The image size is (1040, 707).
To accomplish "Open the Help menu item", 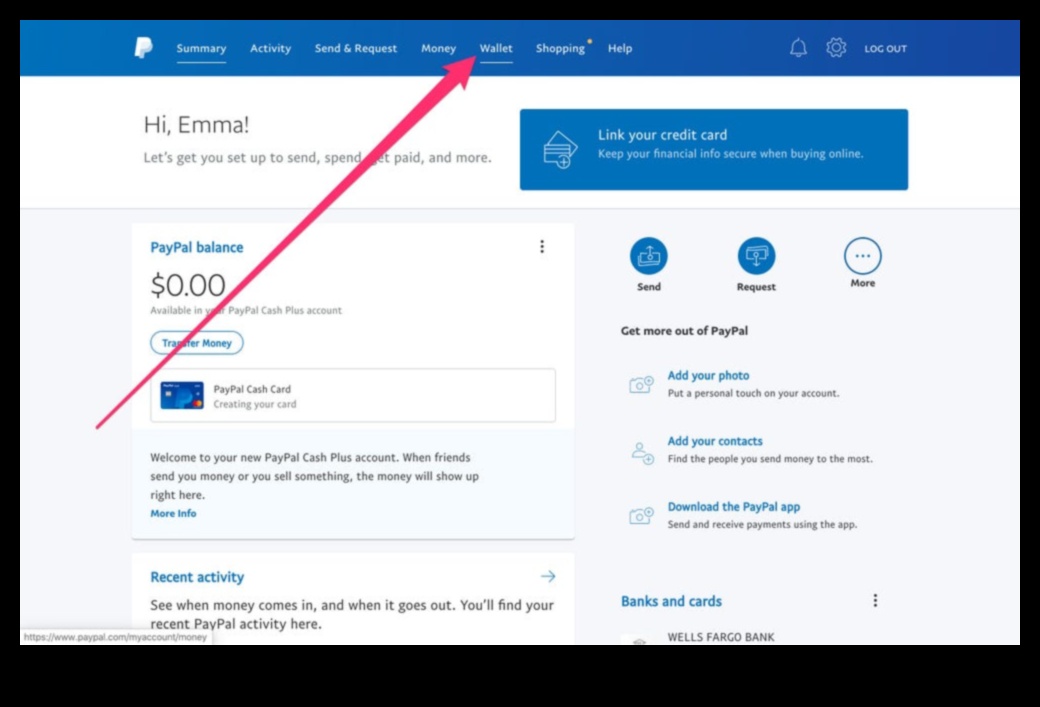I will point(619,48).
